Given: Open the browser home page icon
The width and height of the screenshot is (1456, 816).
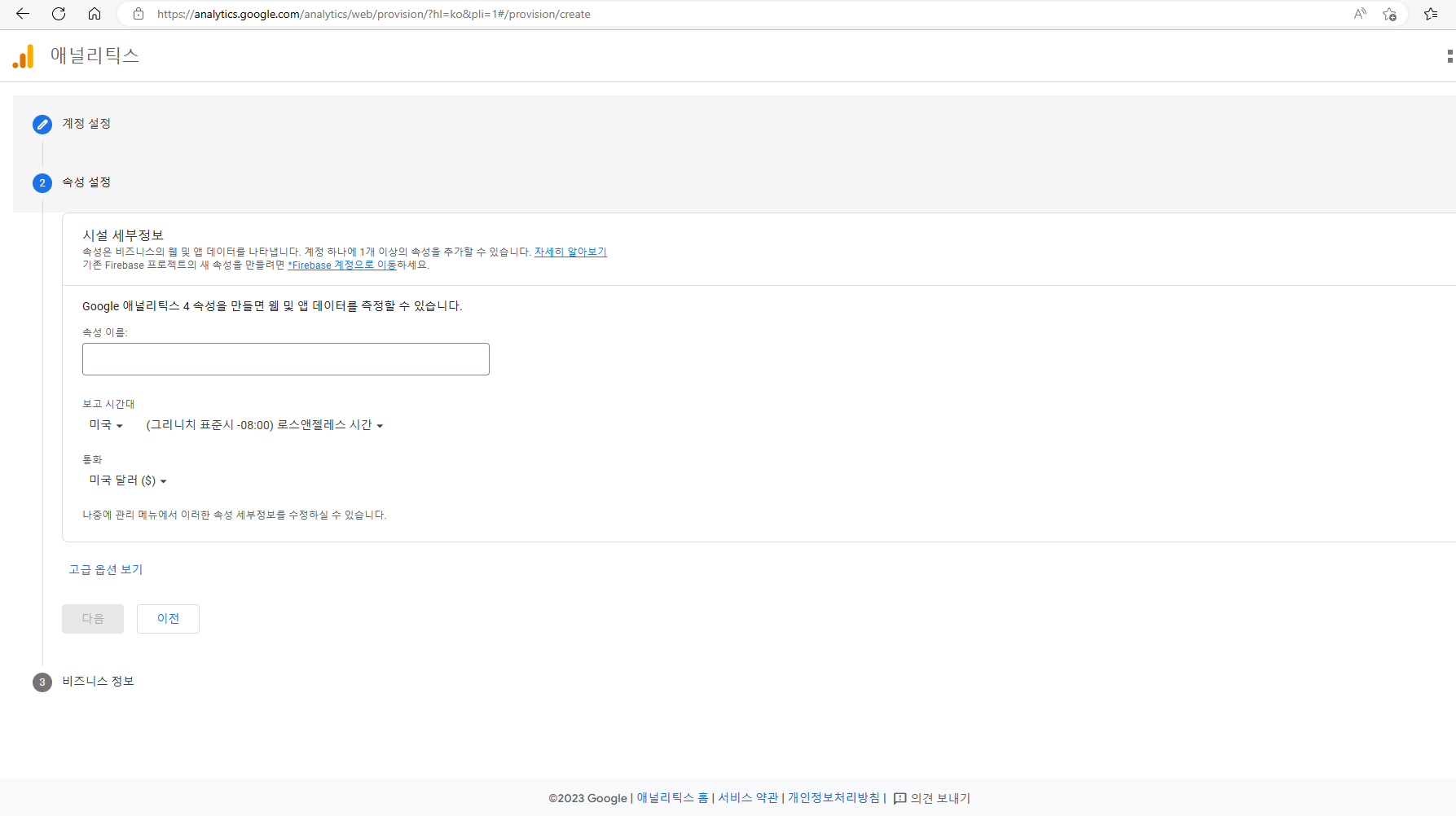Looking at the screenshot, I should pyautogui.click(x=95, y=14).
